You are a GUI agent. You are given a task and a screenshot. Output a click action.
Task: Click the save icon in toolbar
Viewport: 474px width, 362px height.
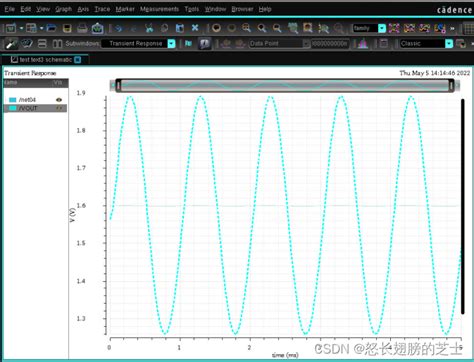(67, 28)
